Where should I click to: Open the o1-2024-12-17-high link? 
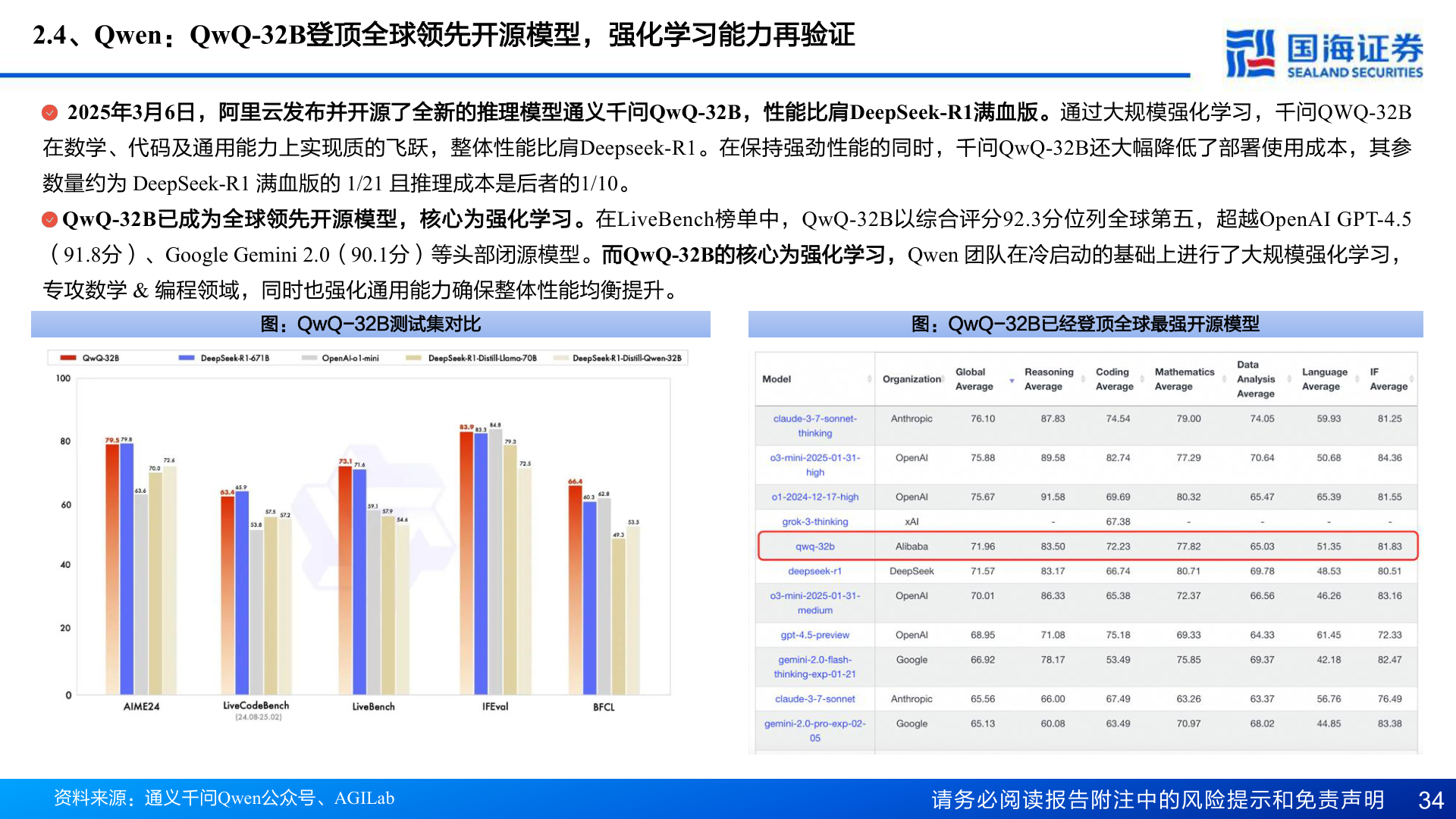[x=814, y=497]
